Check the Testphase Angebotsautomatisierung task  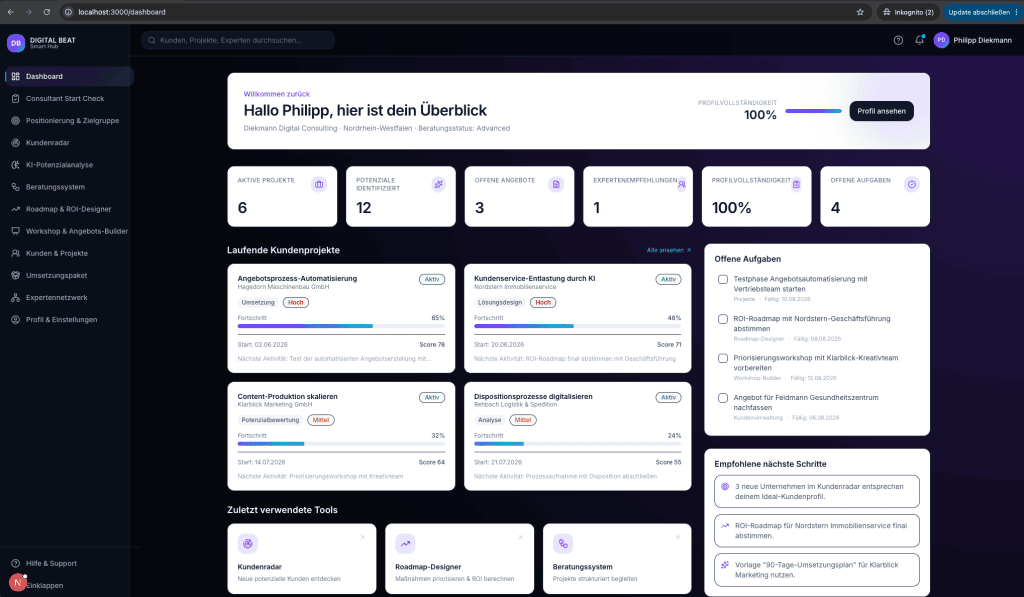click(x=723, y=280)
